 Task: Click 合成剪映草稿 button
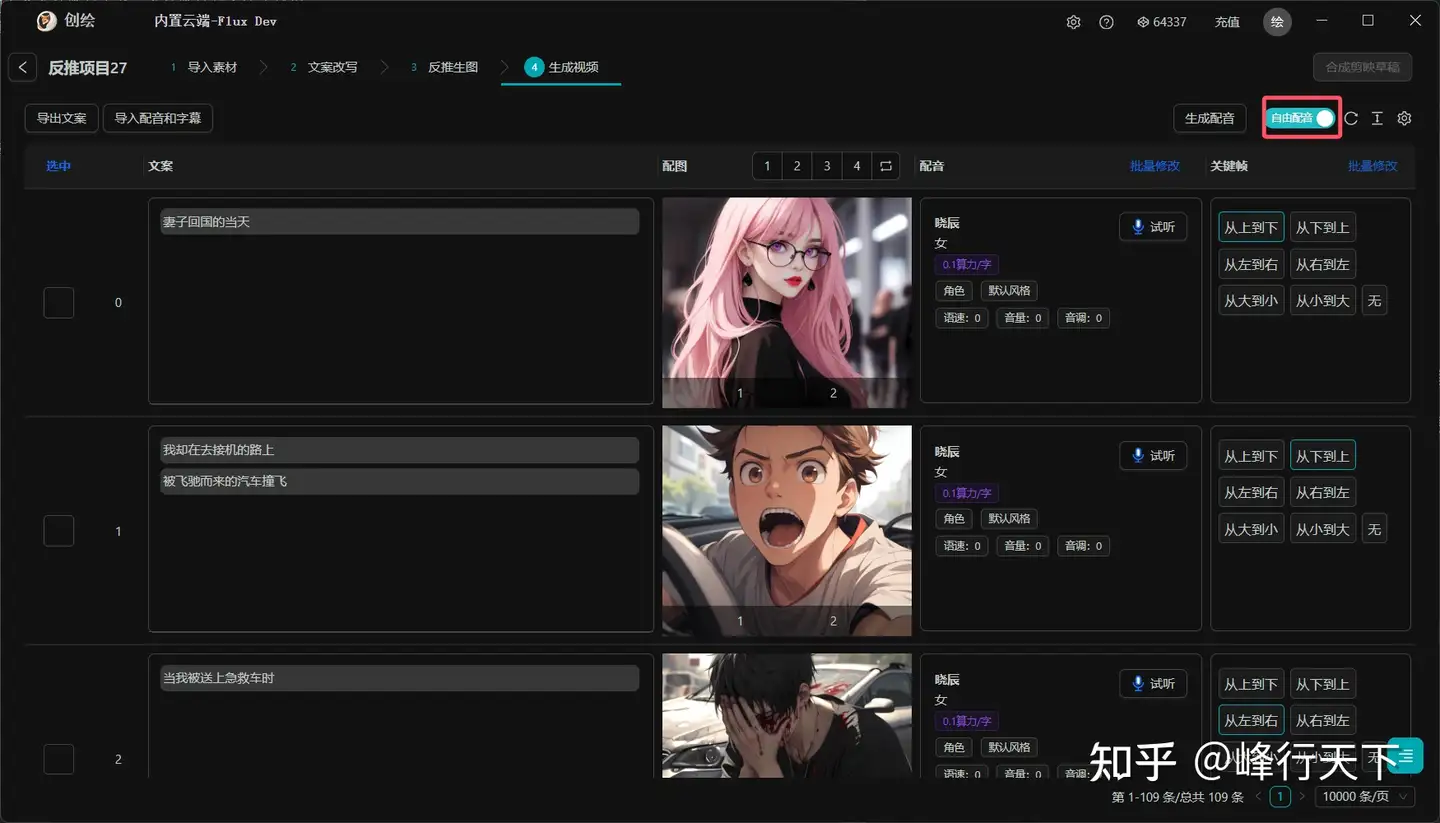[x=1362, y=67]
